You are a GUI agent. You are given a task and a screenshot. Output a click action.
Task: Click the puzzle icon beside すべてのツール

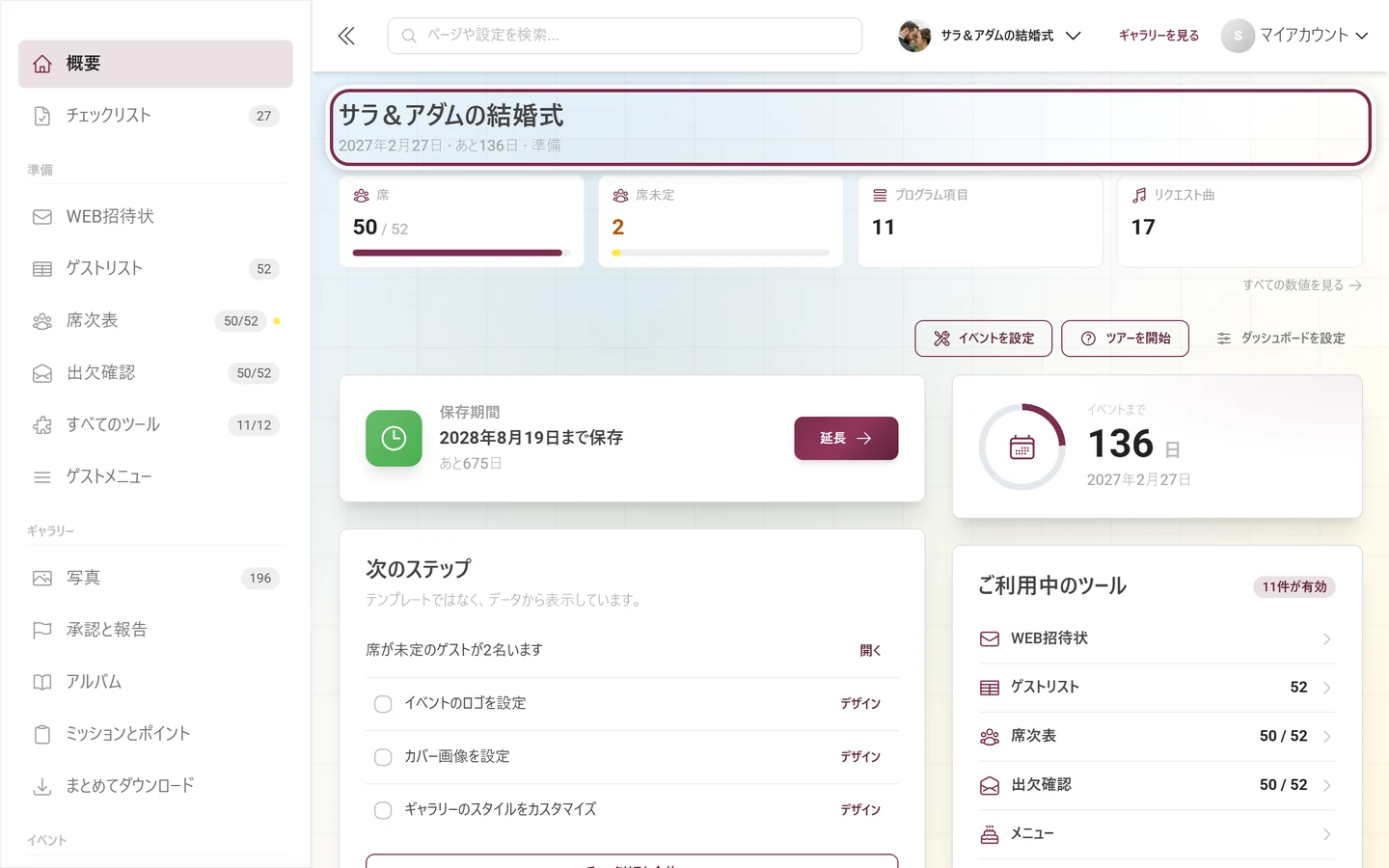tap(42, 425)
